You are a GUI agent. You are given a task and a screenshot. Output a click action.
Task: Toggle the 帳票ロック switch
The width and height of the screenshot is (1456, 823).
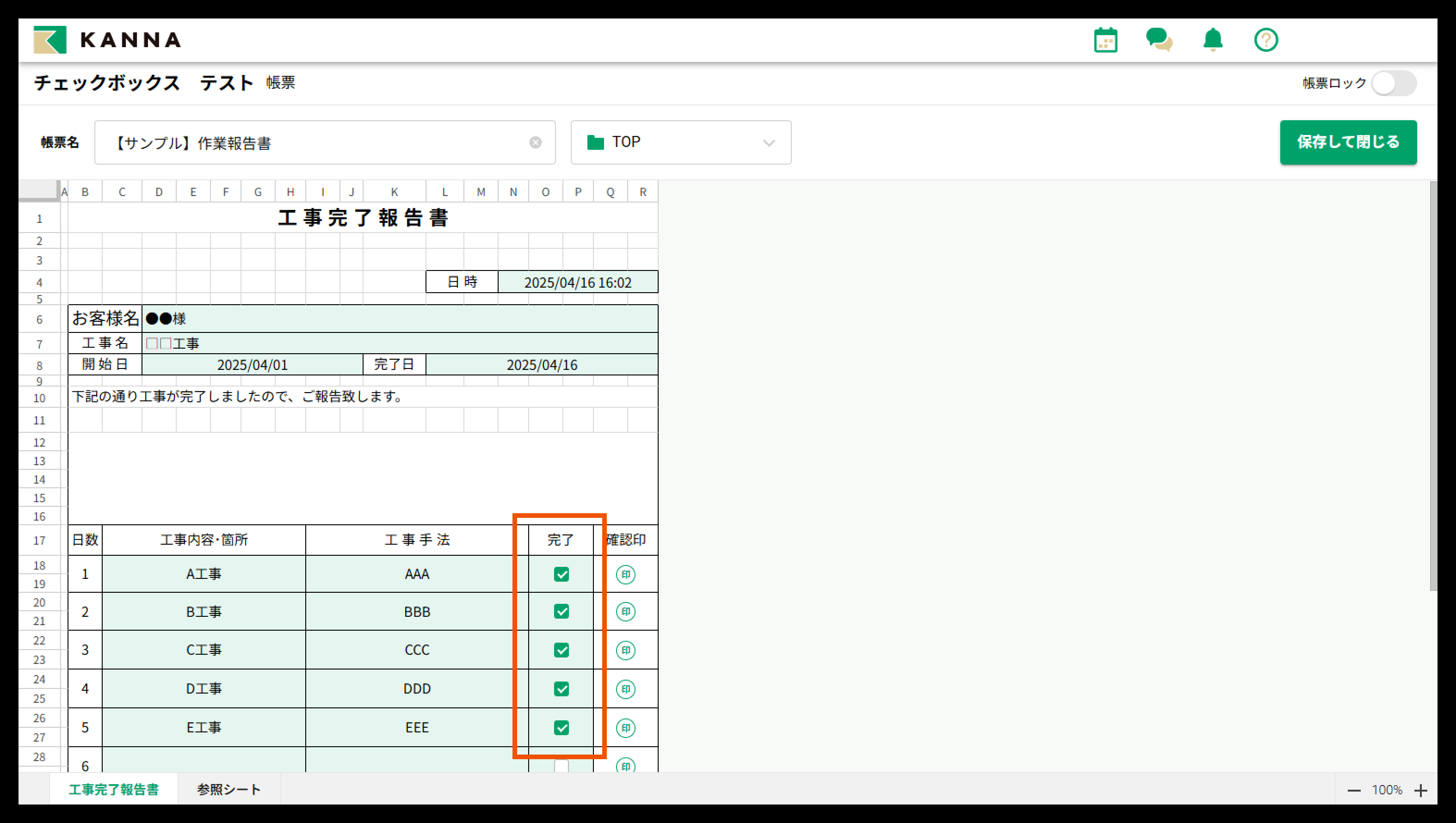click(x=1394, y=83)
